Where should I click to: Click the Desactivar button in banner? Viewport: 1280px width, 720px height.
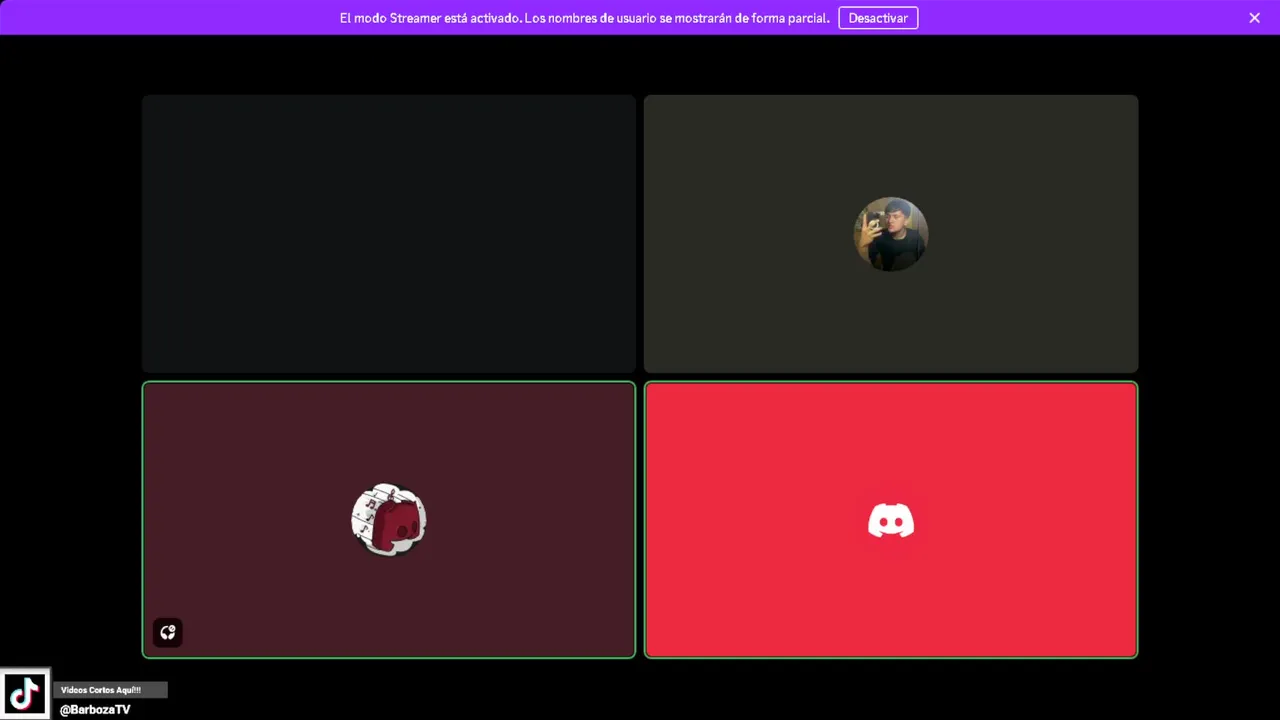pos(878,18)
